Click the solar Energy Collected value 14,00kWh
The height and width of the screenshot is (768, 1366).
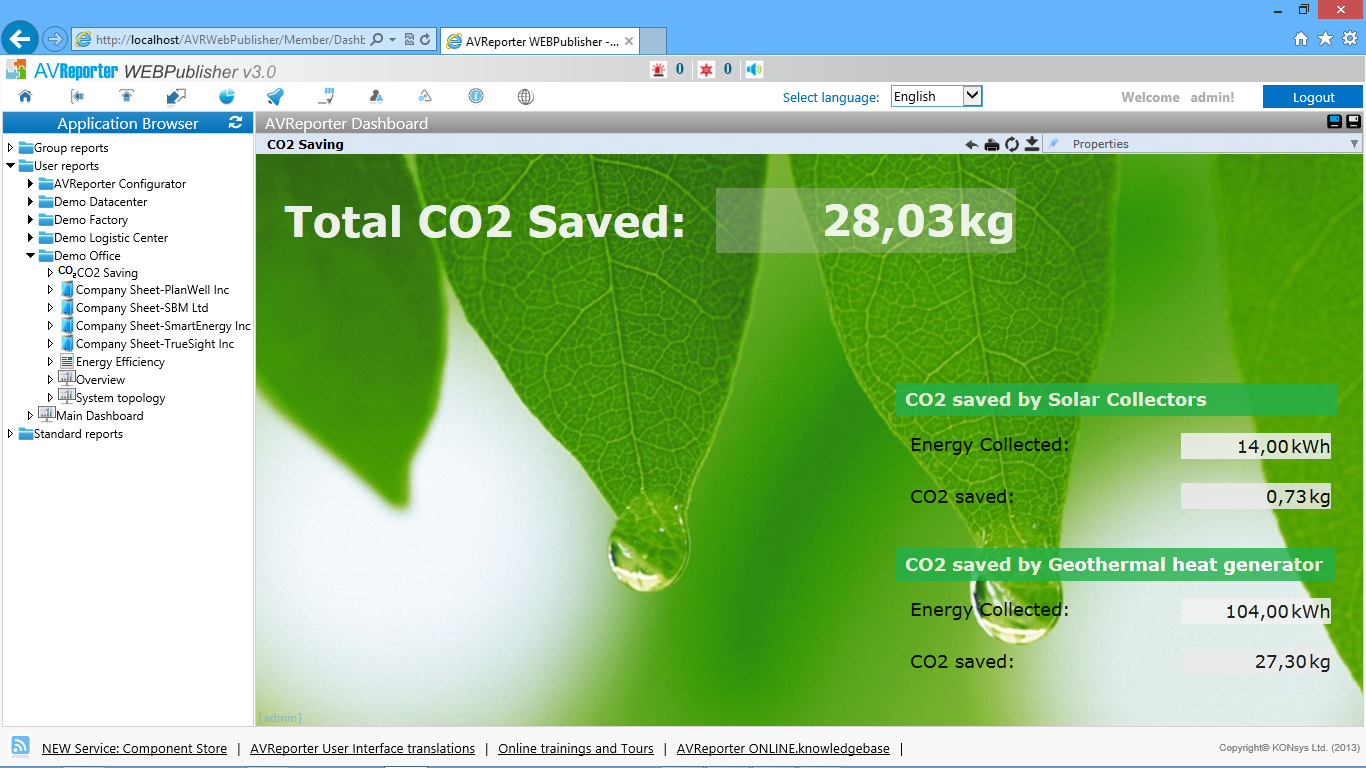click(1256, 446)
